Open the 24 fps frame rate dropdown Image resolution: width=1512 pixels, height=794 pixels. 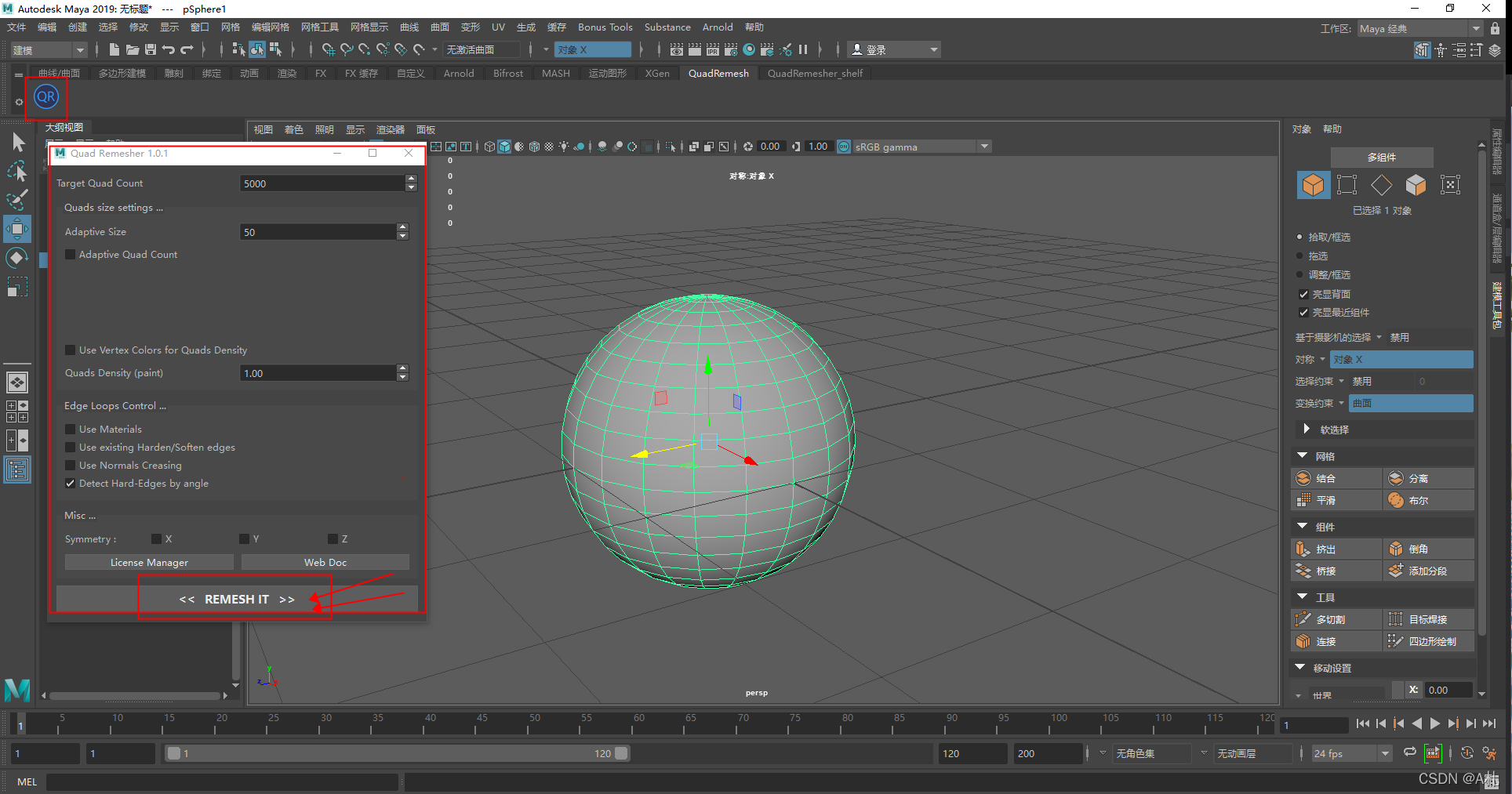click(x=1352, y=753)
